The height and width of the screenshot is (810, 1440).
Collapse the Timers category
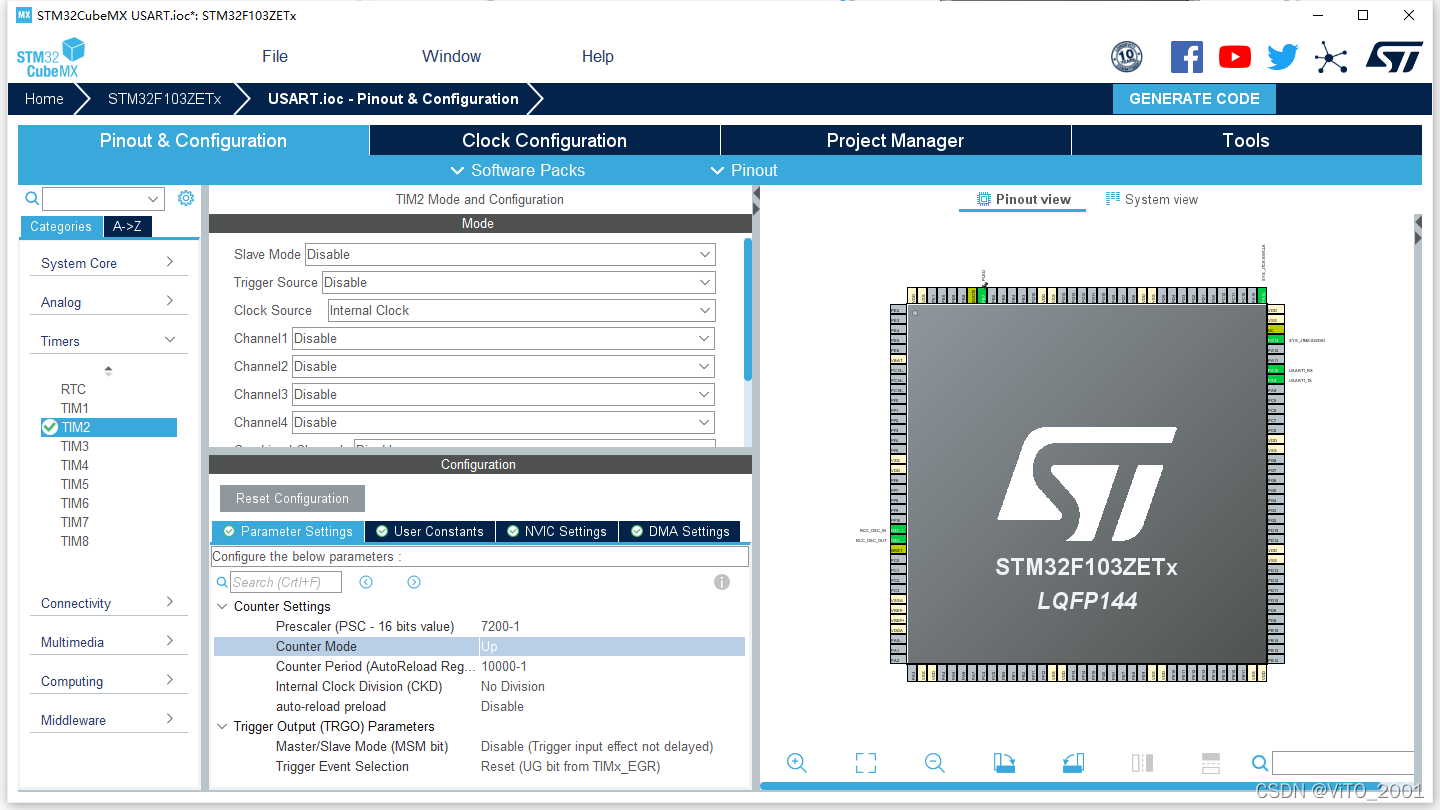point(108,341)
